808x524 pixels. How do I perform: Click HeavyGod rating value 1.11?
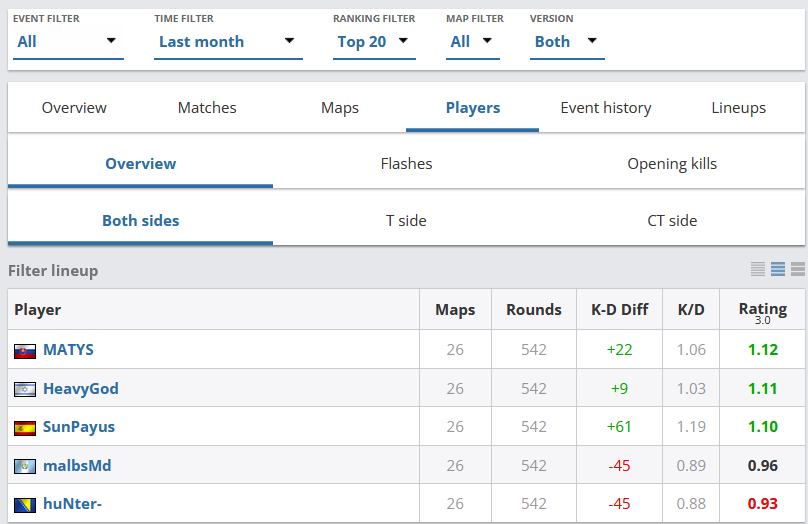pyautogui.click(x=763, y=388)
